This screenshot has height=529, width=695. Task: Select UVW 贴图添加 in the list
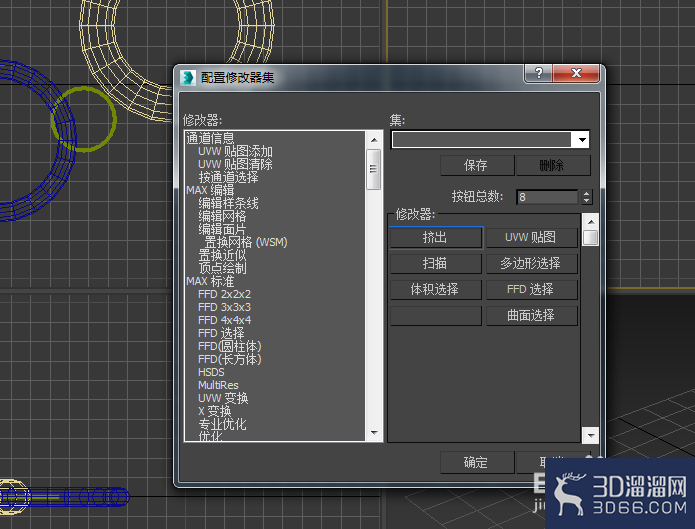235,152
